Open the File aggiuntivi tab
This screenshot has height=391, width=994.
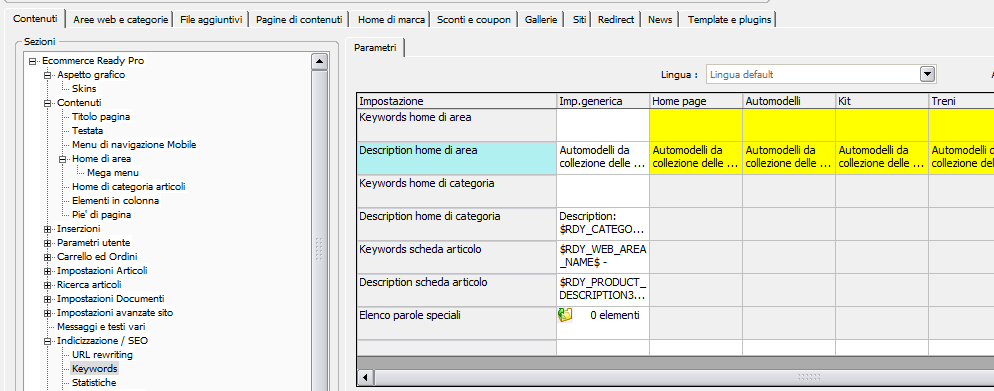pyautogui.click(x=211, y=20)
